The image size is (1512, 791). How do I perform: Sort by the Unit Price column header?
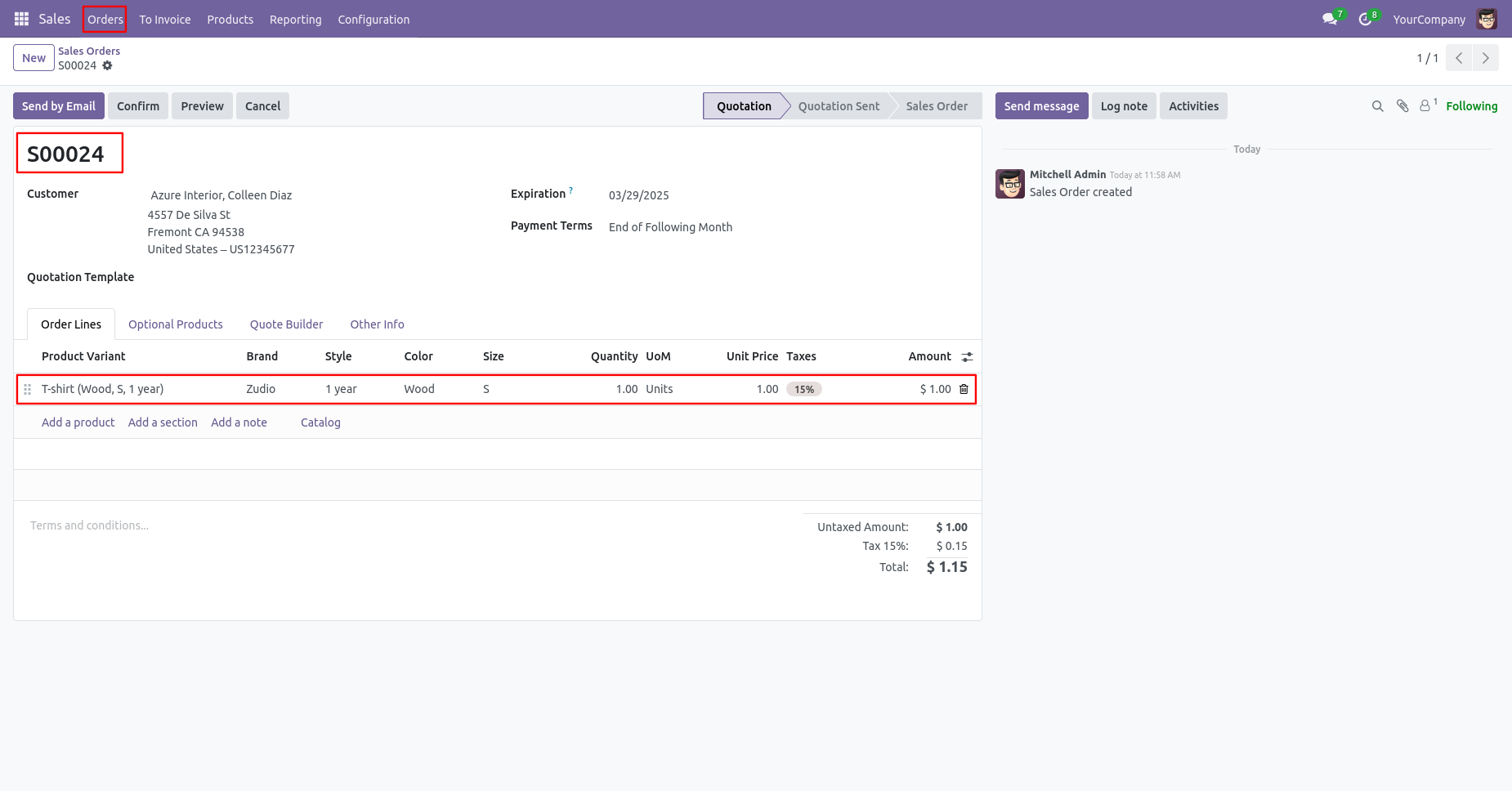(x=752, y=356)
